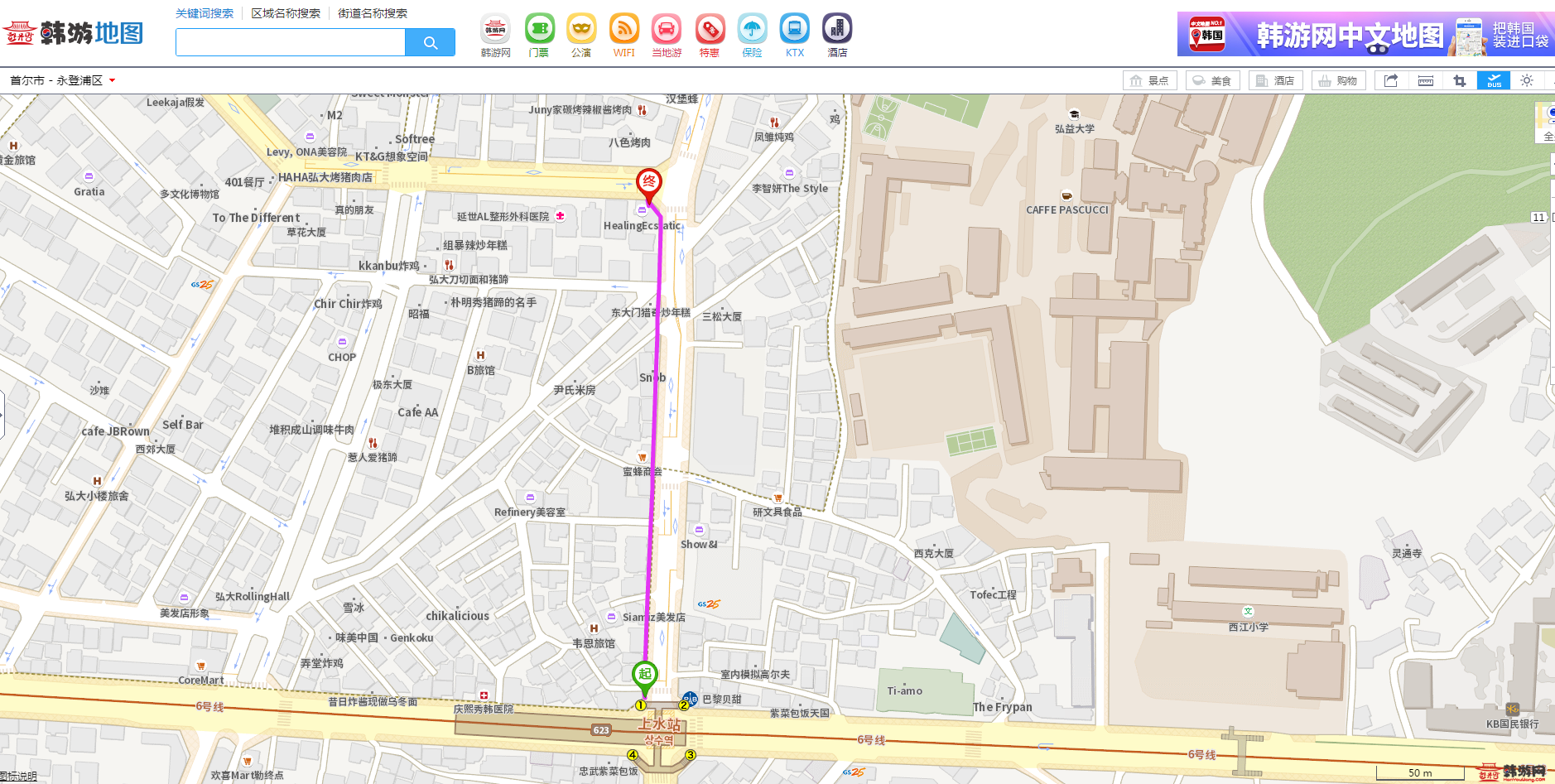Click the share/export arrow toolbar icon
The image size is (1555, 784).
point(1391,80)
